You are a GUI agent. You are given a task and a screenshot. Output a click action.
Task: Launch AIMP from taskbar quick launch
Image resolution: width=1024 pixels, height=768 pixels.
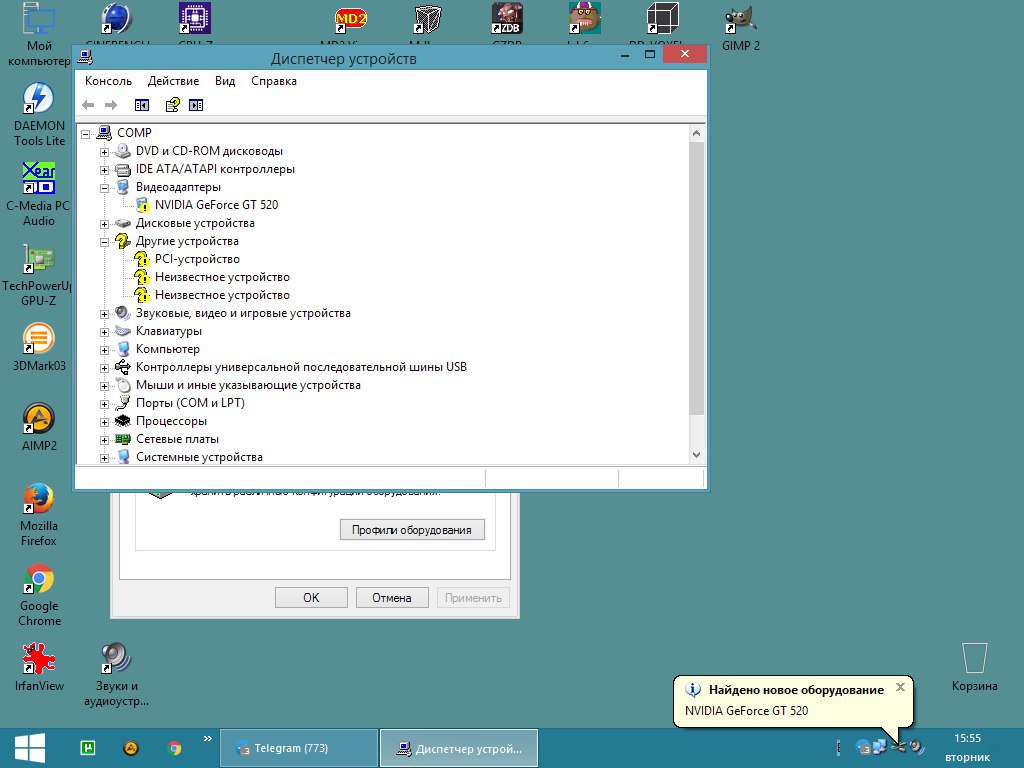pos(131,748)
